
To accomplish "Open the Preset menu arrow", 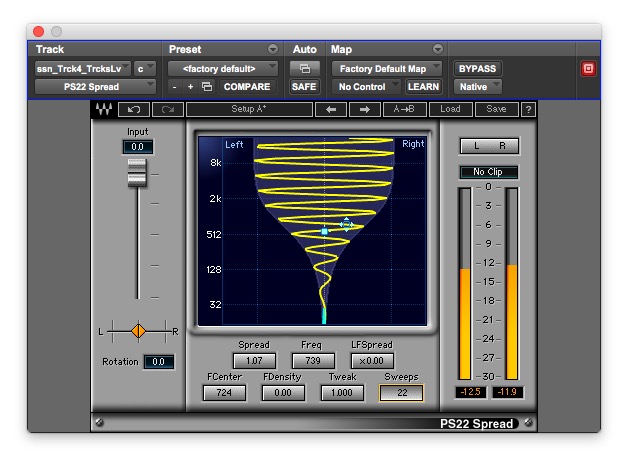I will tap(273, 49).
